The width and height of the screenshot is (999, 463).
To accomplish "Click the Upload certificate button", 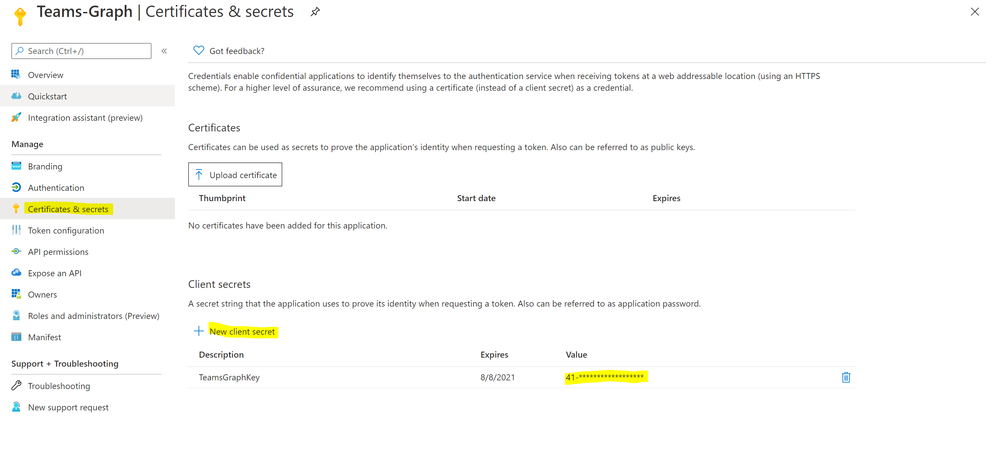I will point(235,175).
